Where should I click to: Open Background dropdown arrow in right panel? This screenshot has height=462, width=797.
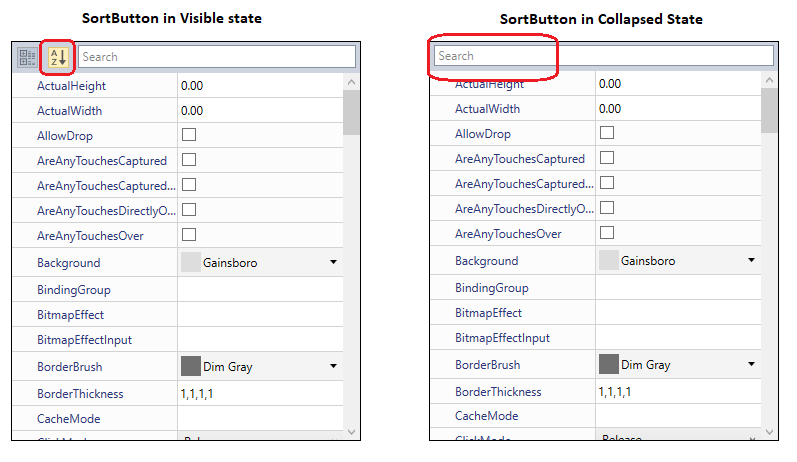coord(751,260)
